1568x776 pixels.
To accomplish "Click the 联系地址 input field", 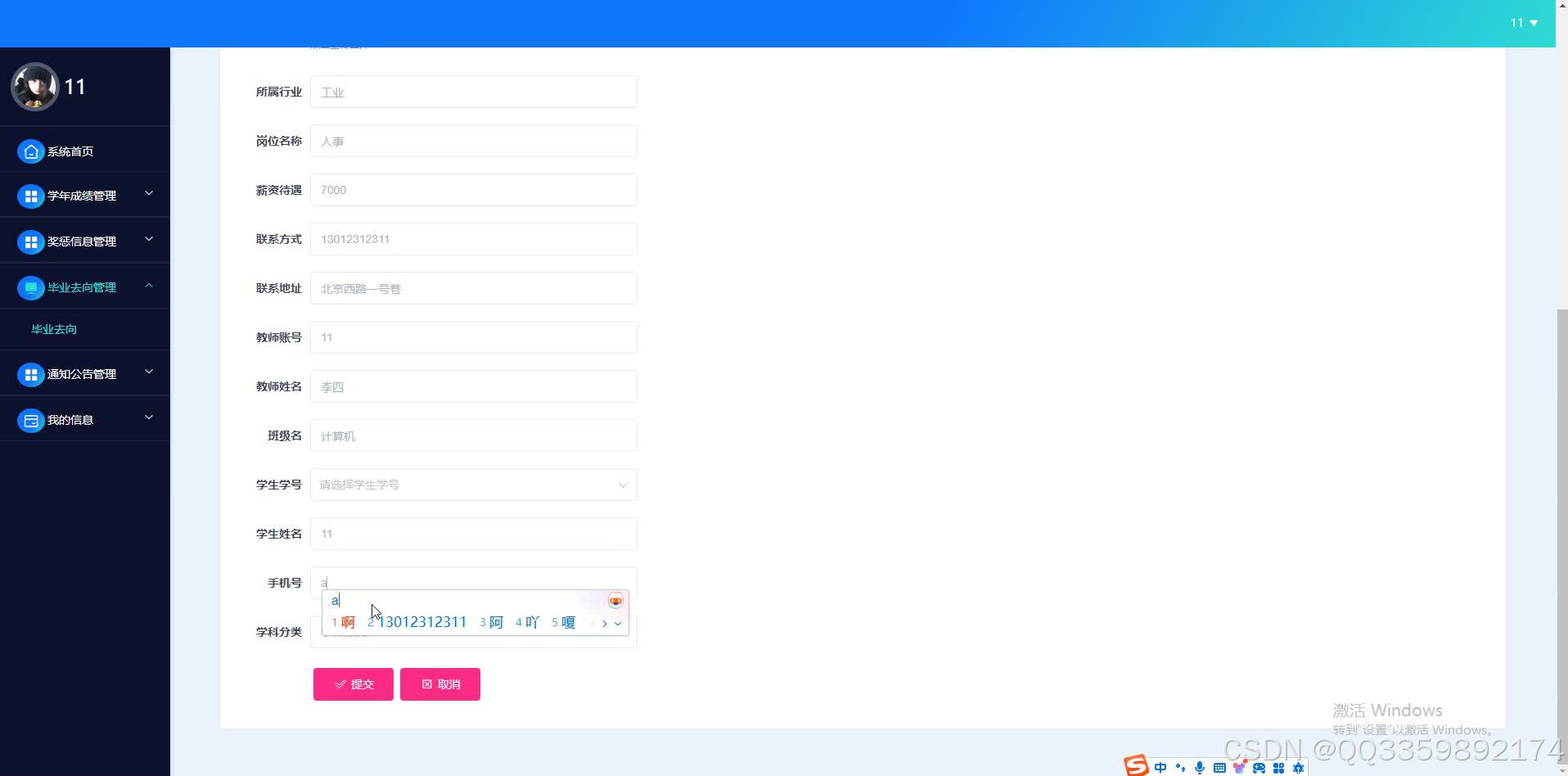I will (473, 288).
